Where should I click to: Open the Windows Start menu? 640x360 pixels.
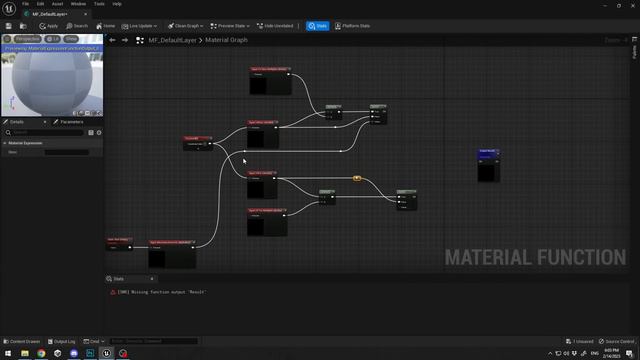point(8,353)
